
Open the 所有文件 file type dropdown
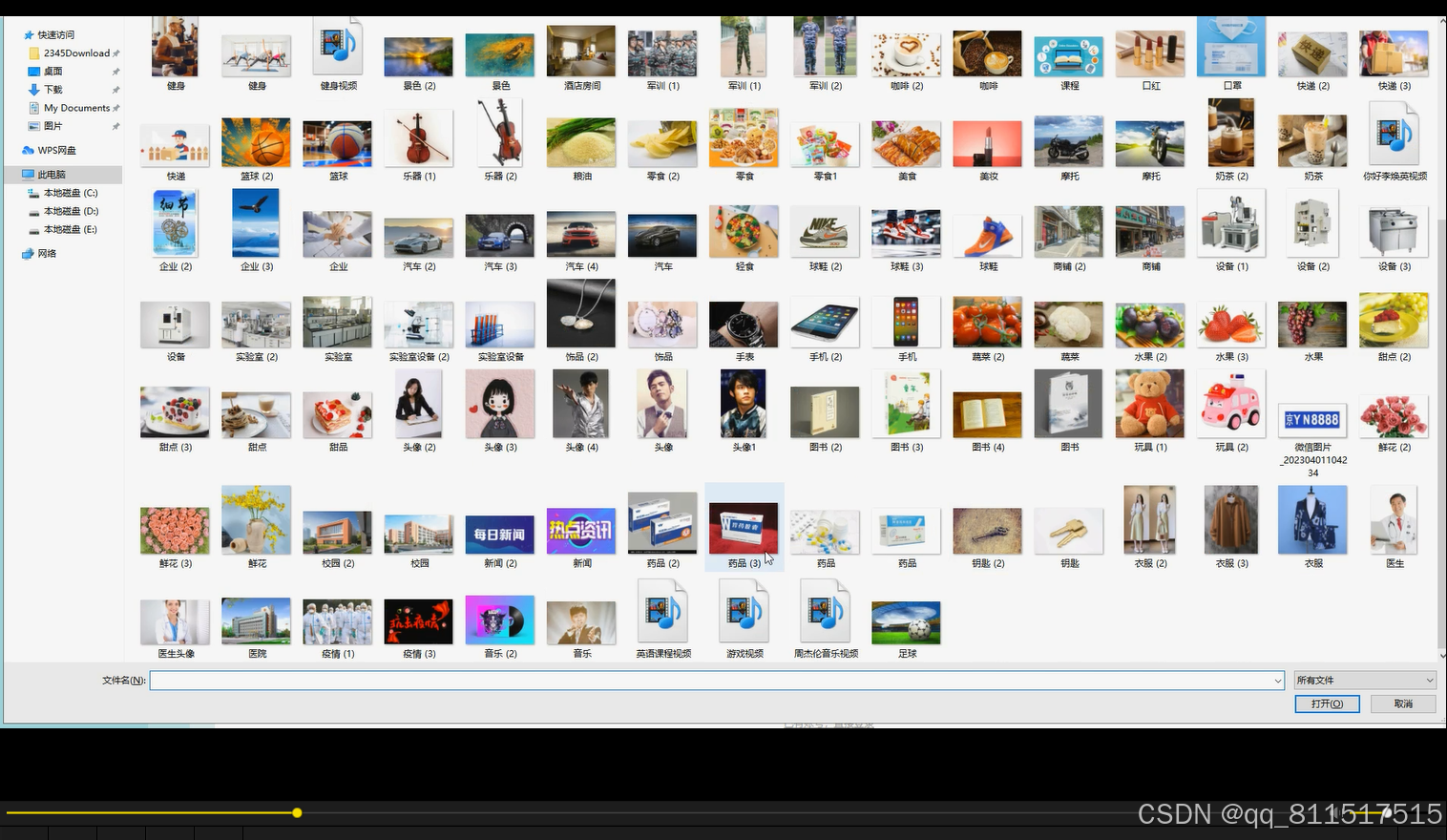1365,681
